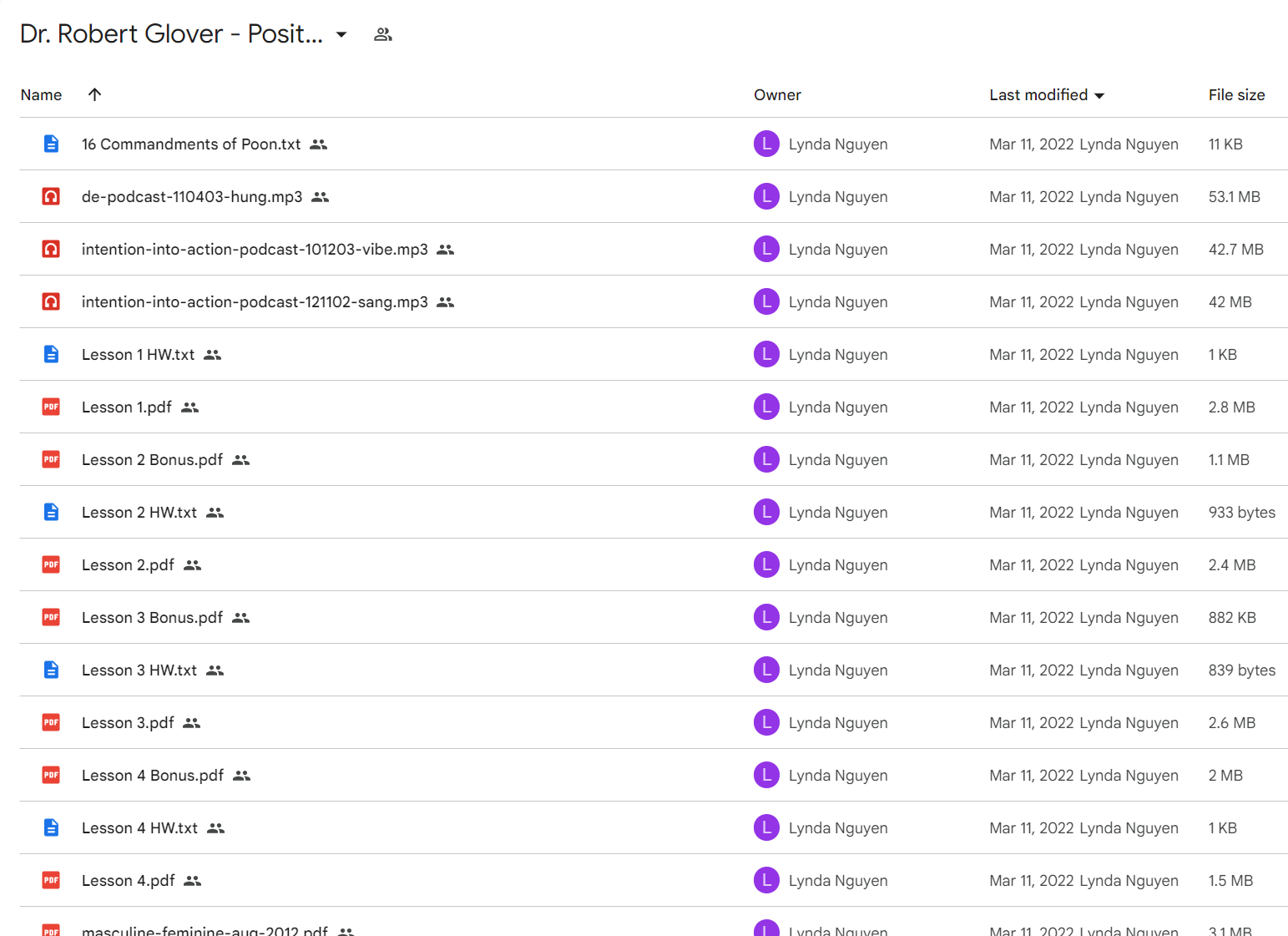Viewport: 1288px width, 936px height.
Task: Select the Lesson 1 HW.txt file name
Action: (139, 355)
